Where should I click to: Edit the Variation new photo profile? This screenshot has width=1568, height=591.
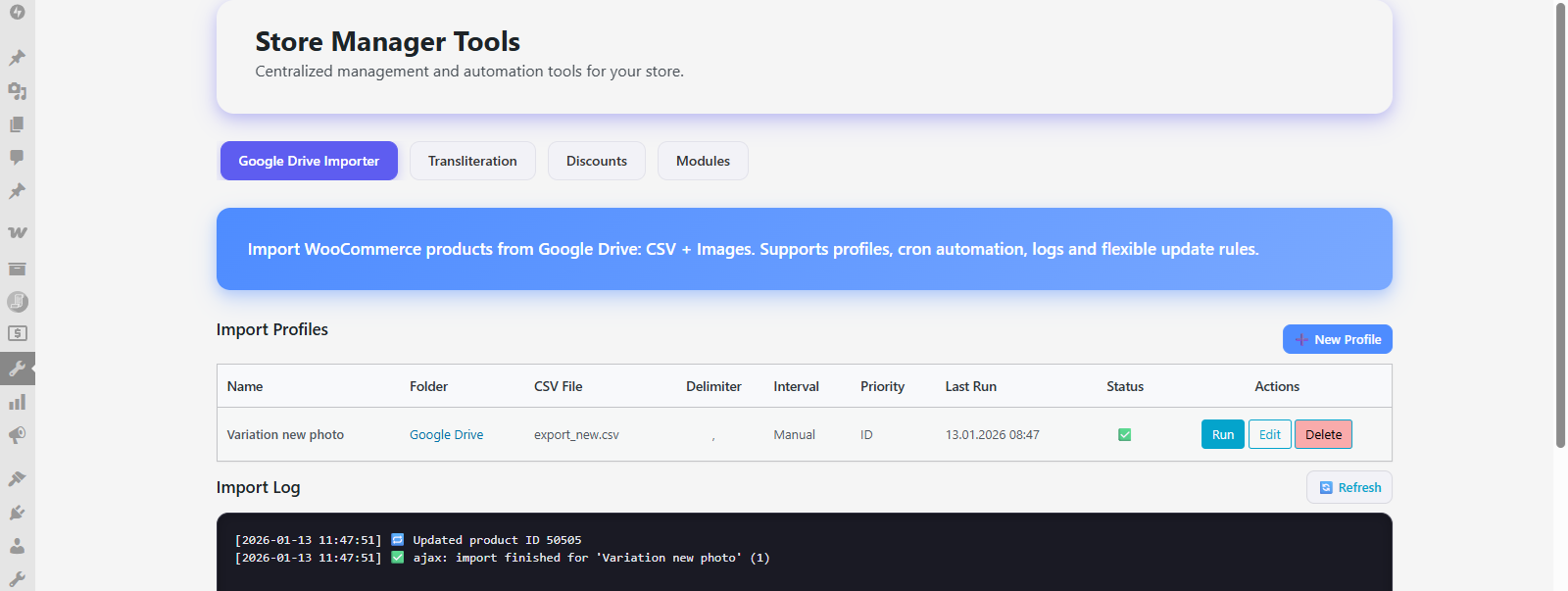1270,434
